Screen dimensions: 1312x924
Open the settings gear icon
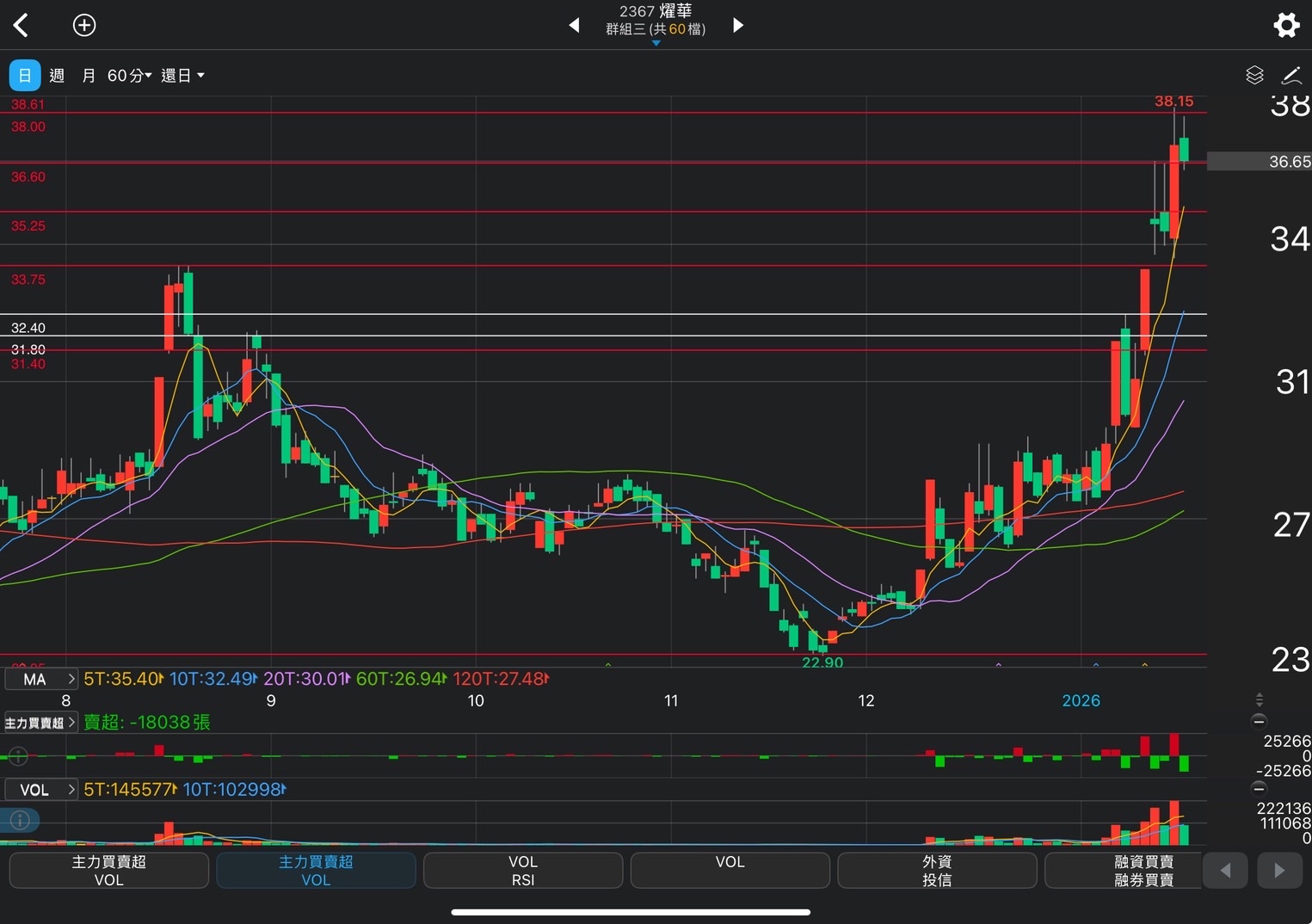click(x=1286, y=25)
